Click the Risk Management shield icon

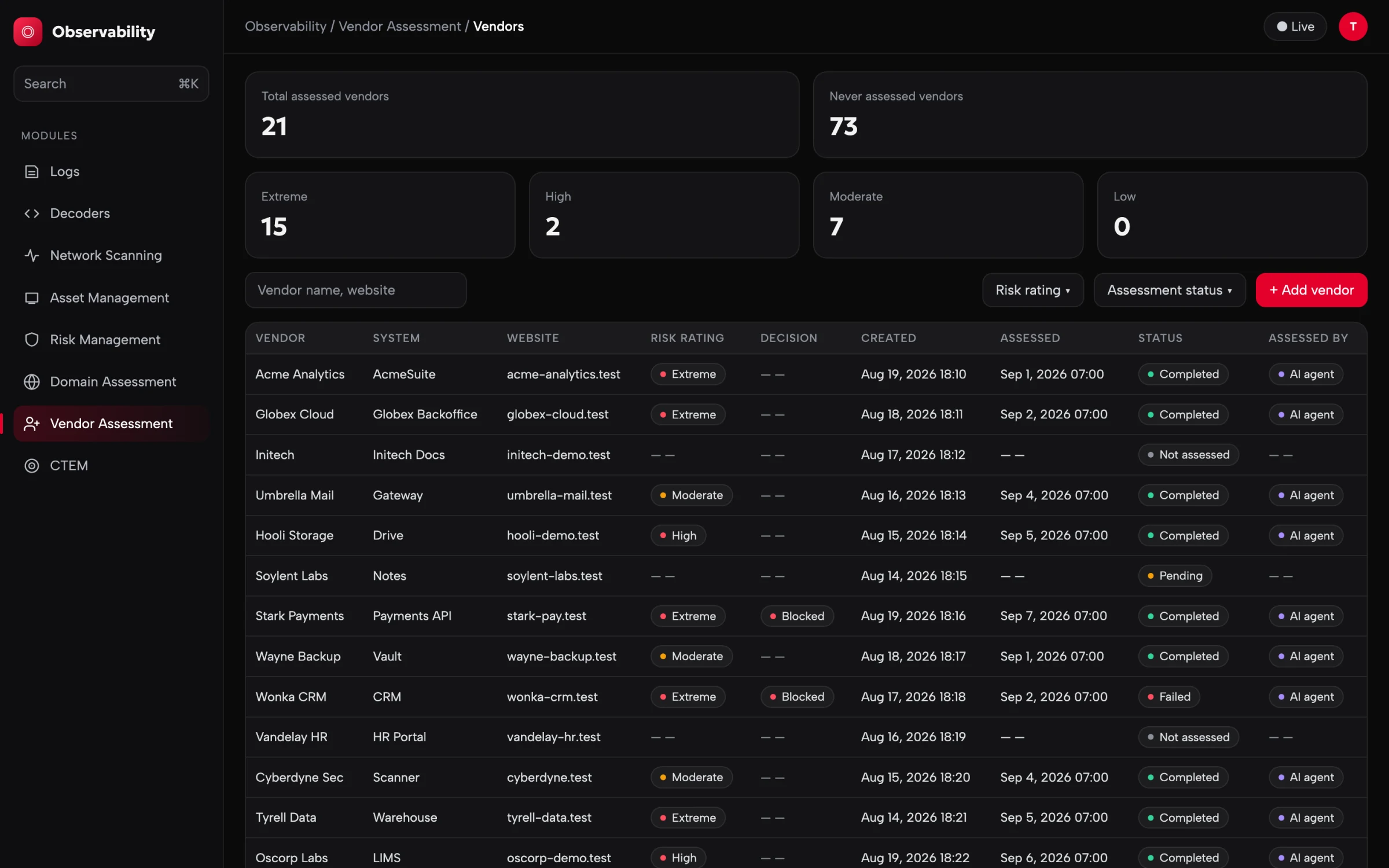click(x=32, y=340)
